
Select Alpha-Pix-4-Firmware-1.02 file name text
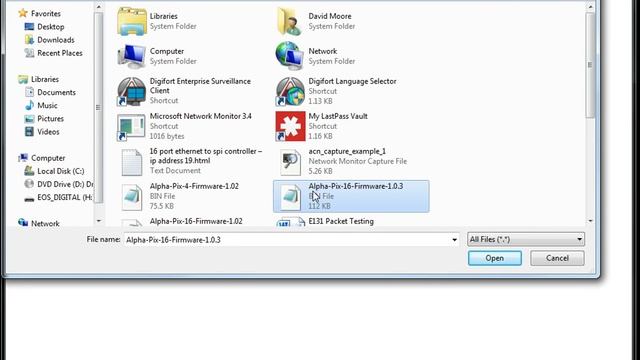point(194,186)
